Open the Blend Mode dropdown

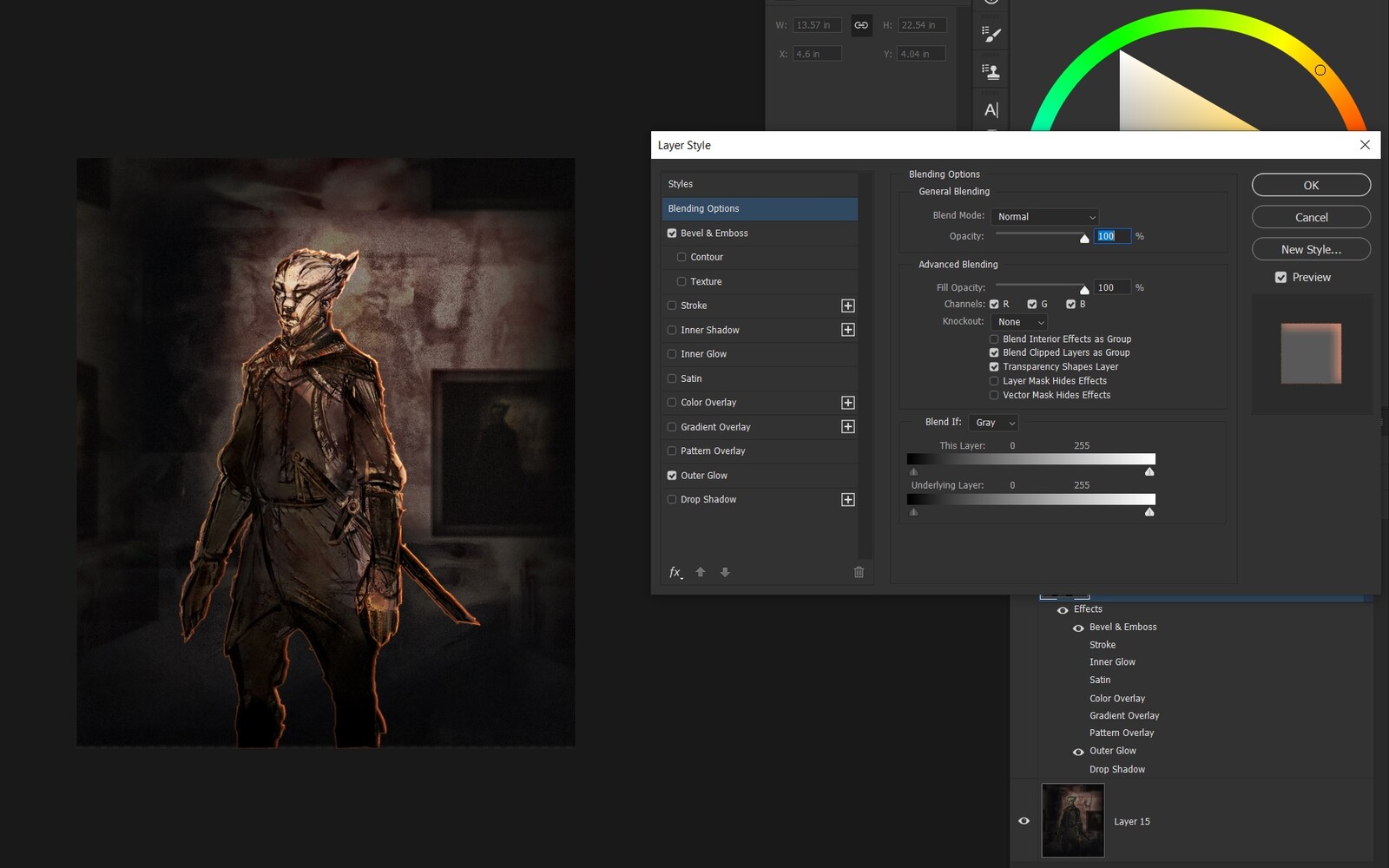coord(1046,217)
